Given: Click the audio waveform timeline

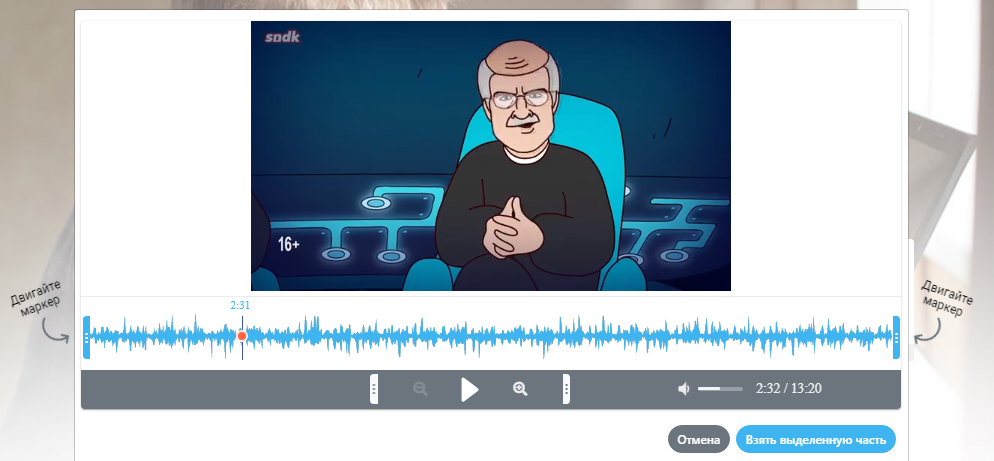Looking at the screenshot, I should (491, 337).
